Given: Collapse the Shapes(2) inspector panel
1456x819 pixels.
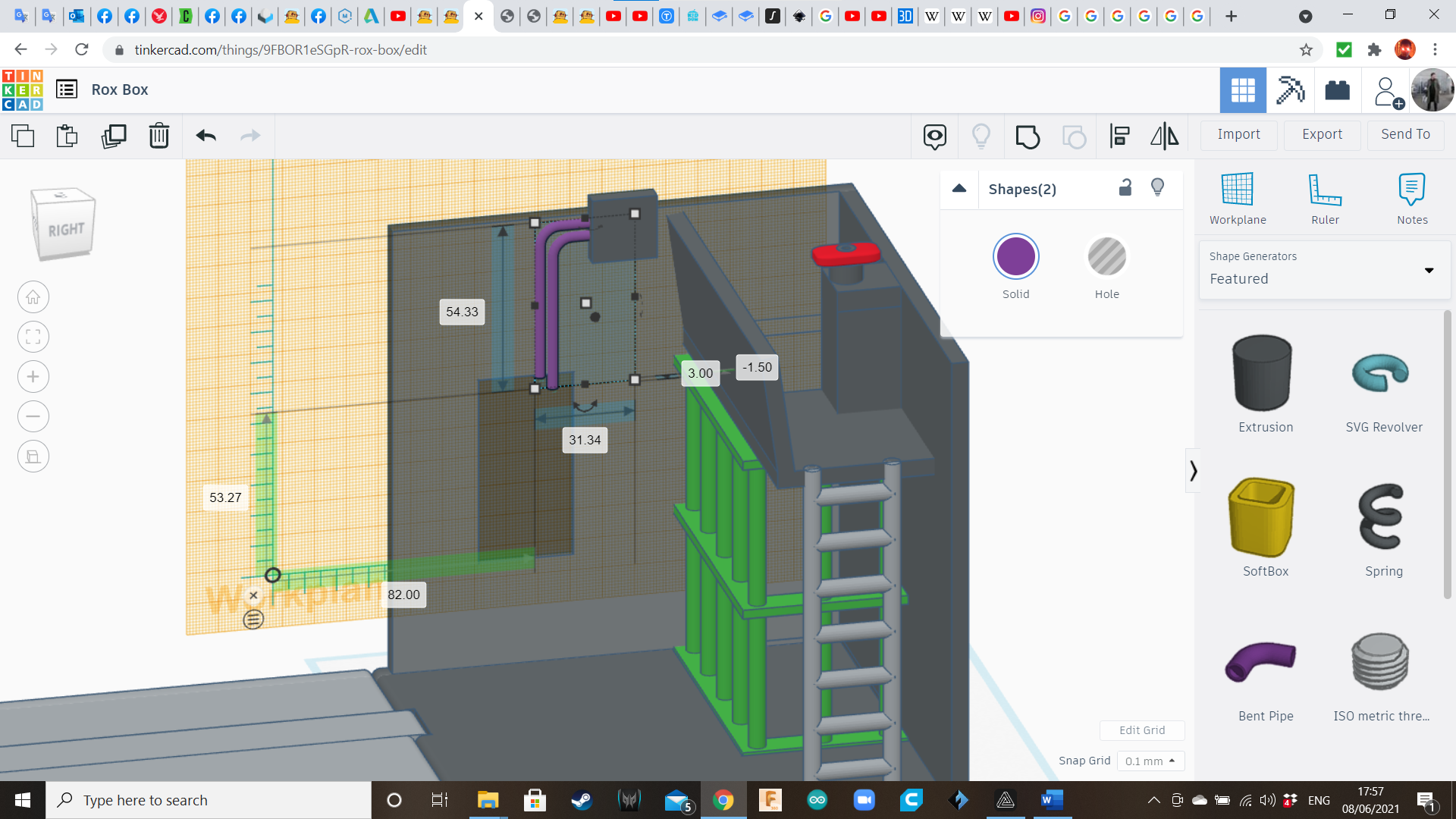Looking at the screenshot, I should [x=959, y=189].
